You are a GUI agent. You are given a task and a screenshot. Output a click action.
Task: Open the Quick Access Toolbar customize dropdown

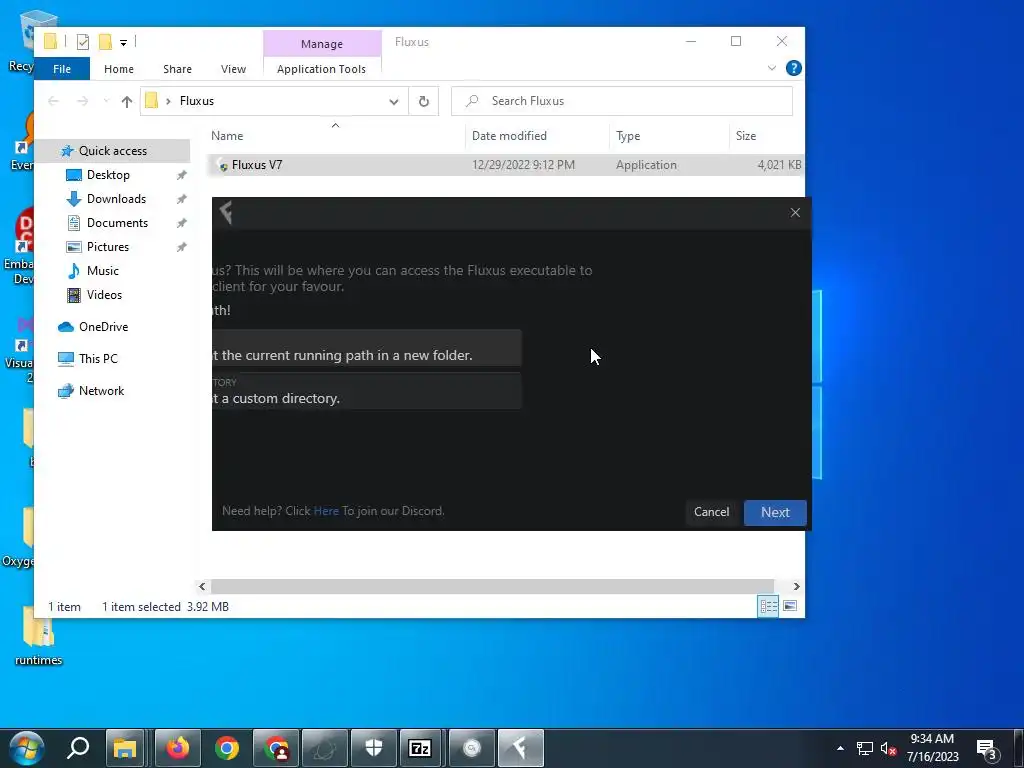[x=123, y=42]
